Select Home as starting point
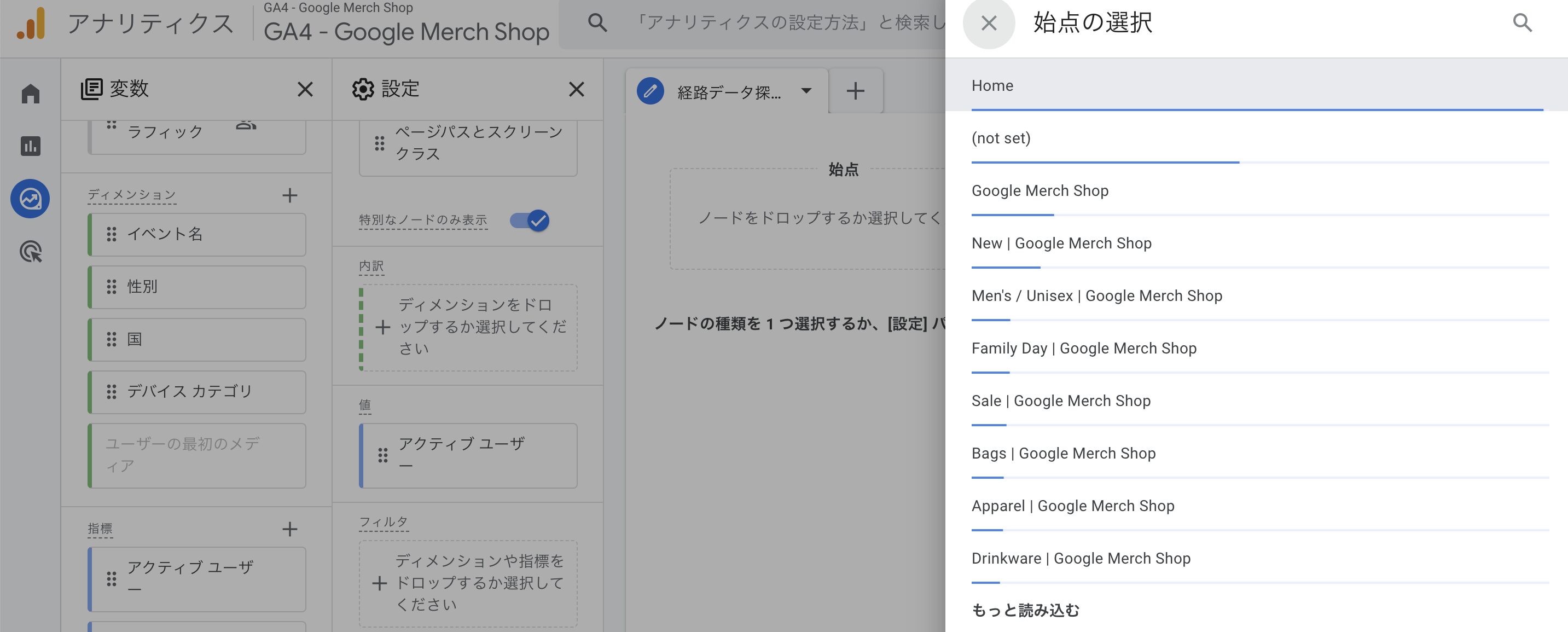Image resolution: width=1568 pixels, height=632 pixels. point(1256,85)
